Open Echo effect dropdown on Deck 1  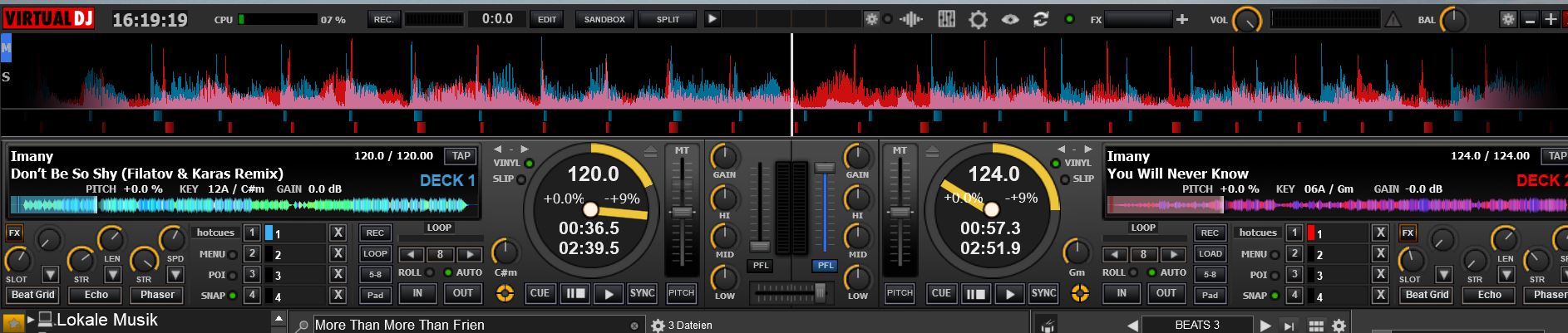pyautogui.click(x=113, y=274)
